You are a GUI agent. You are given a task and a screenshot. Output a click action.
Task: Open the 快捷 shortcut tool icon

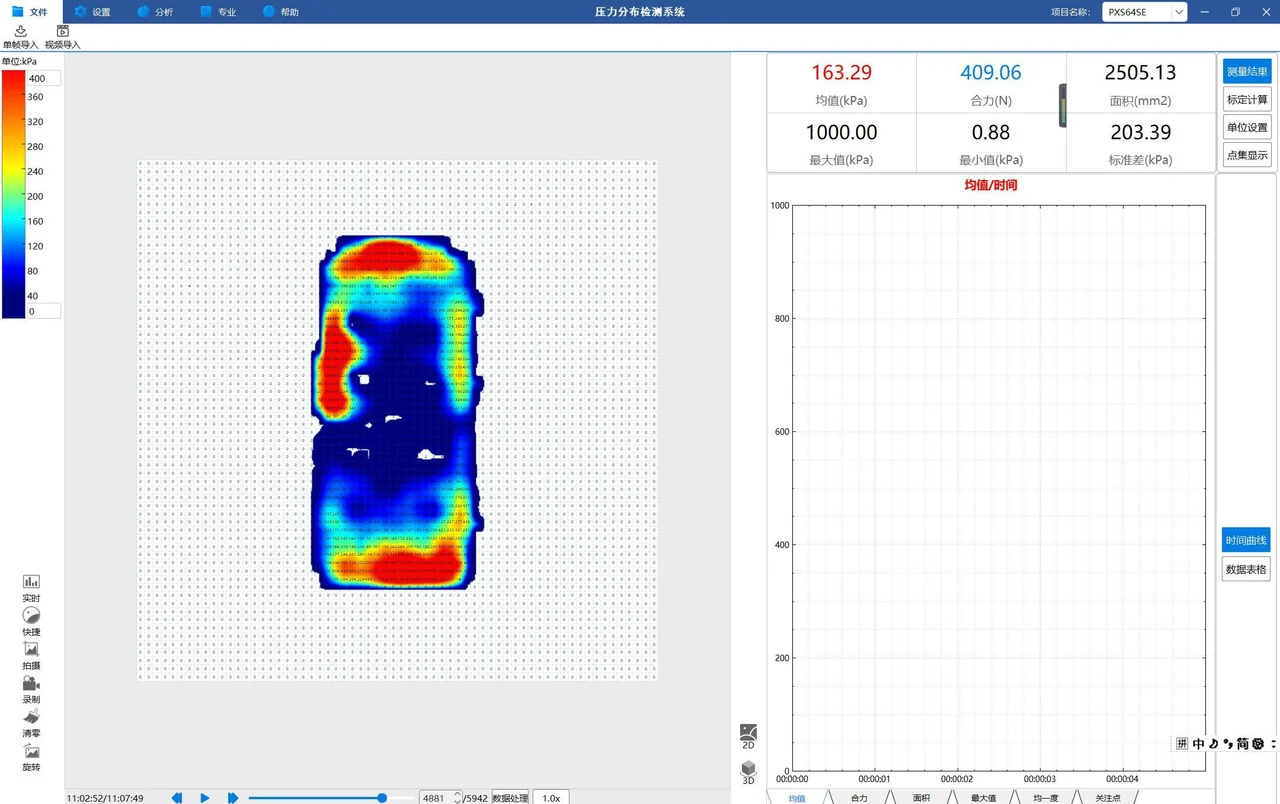[31, 616]
